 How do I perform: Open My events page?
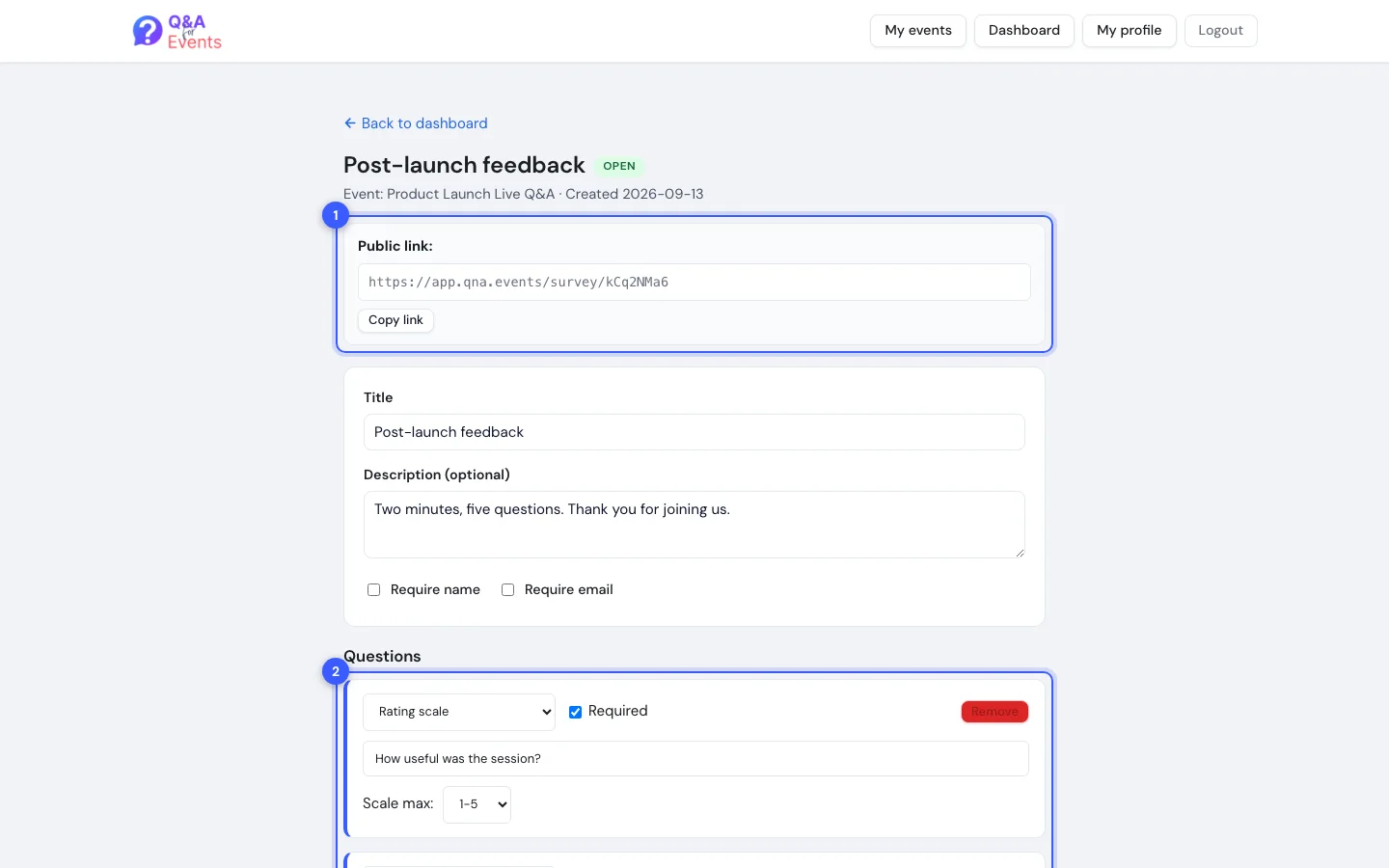click(917, 31)
